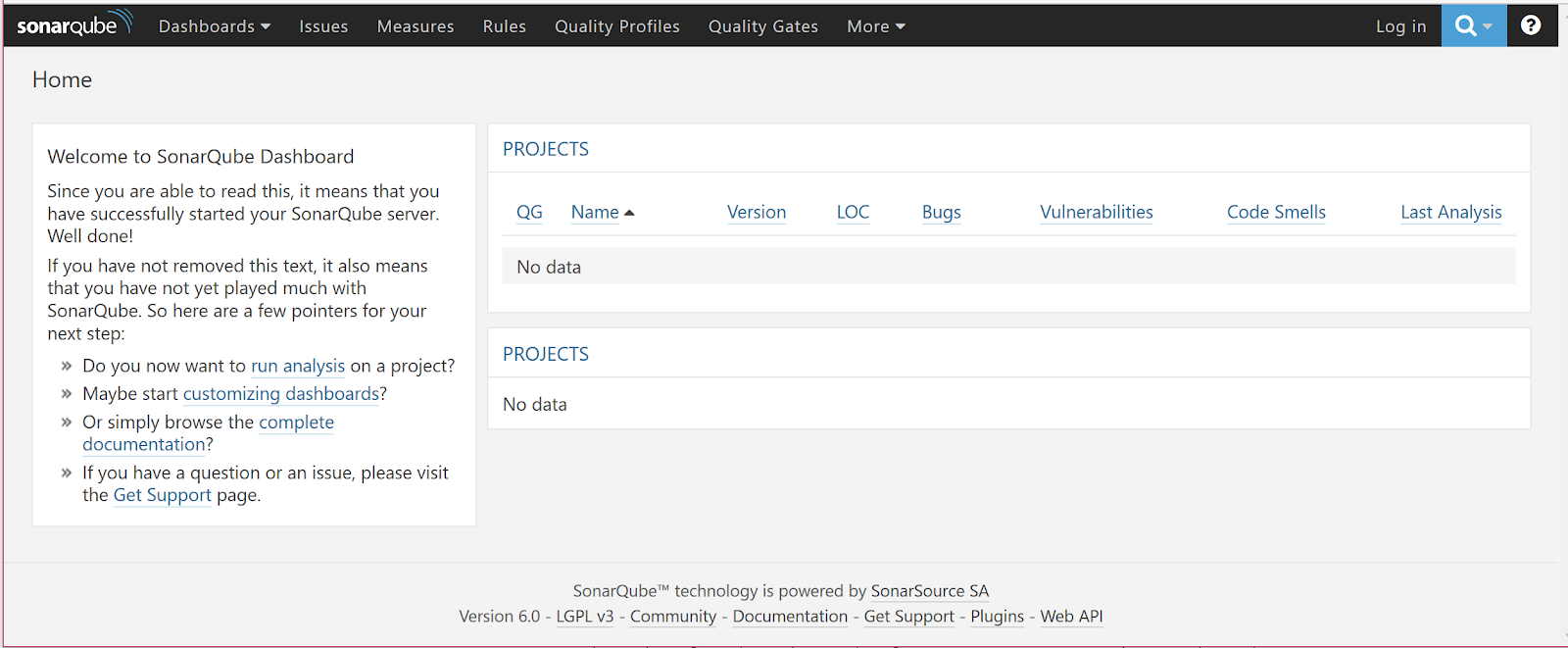Sort projects by Code Smells column

click(x=1276, y=212)
